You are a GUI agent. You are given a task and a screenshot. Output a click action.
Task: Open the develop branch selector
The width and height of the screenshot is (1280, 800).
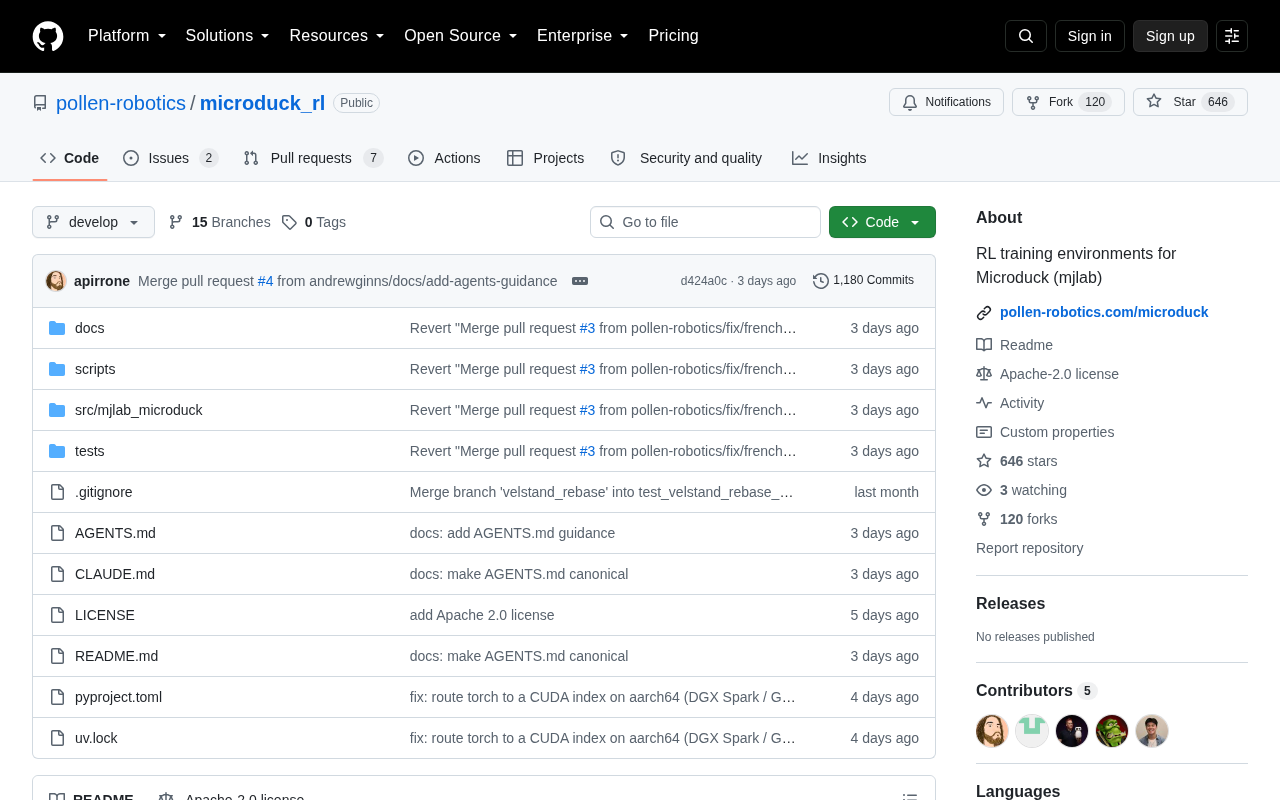tap(93, 222)
